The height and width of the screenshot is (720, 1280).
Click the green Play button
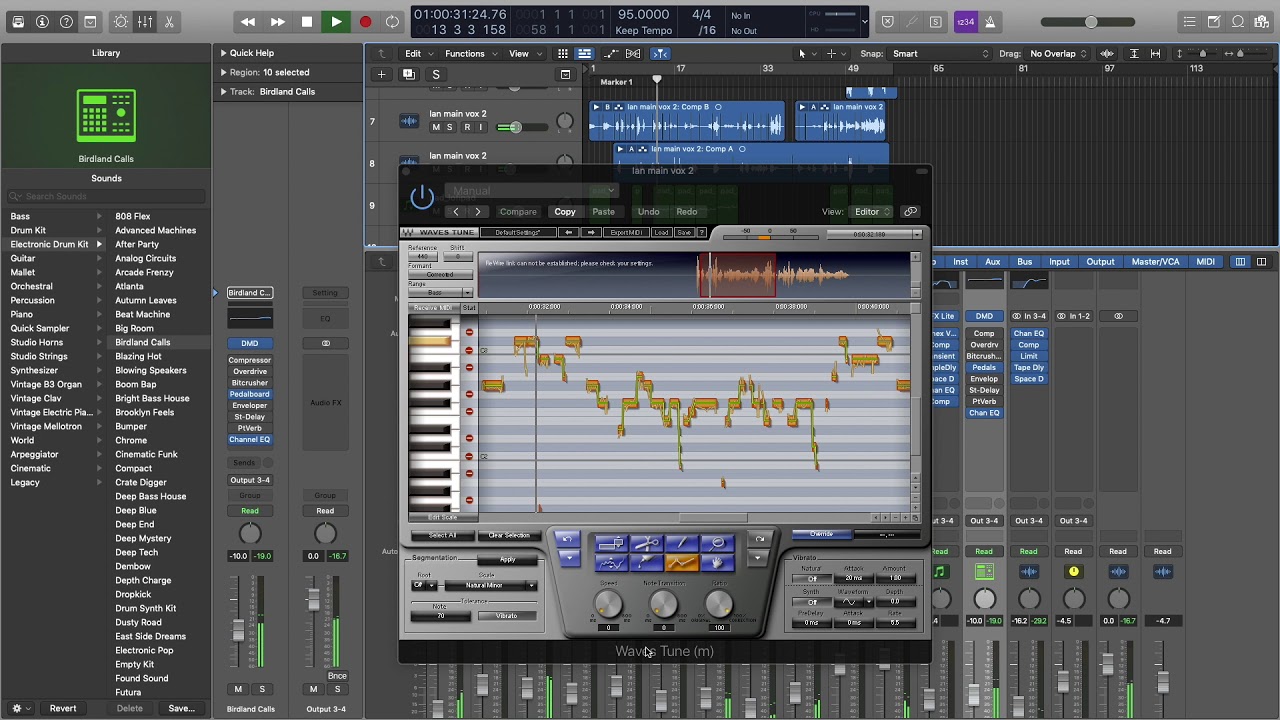336,22
